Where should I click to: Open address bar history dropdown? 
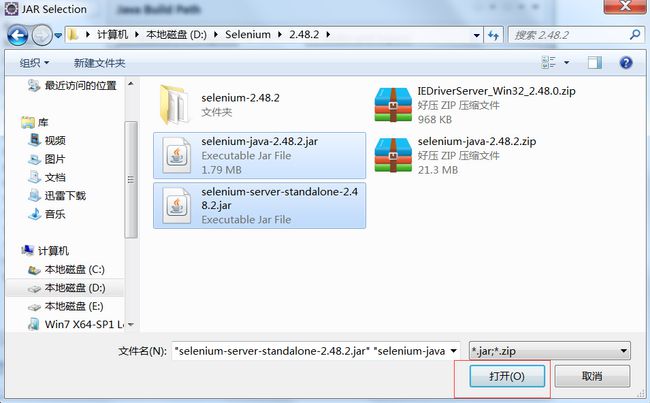click(x=477, y=35)
